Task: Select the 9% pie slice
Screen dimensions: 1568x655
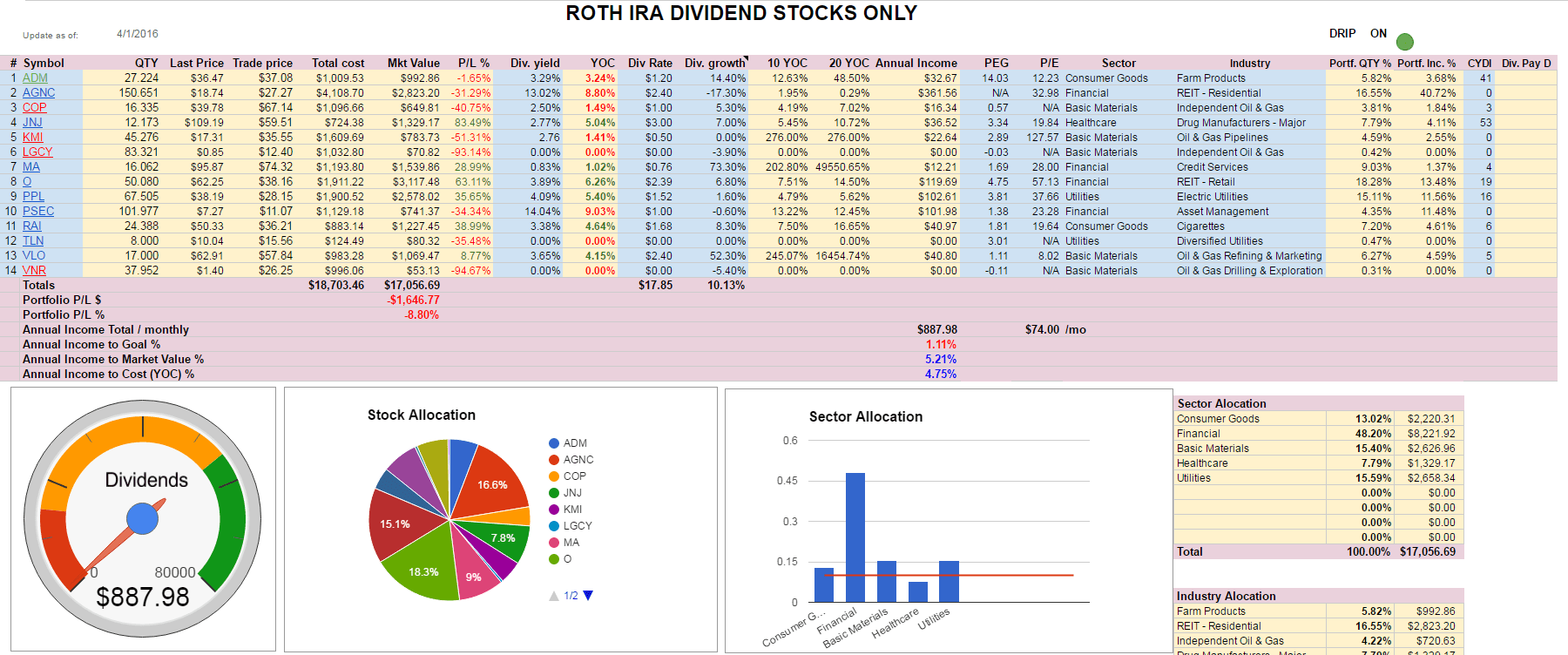Action: pyautogui.click(x=475, y=575)
